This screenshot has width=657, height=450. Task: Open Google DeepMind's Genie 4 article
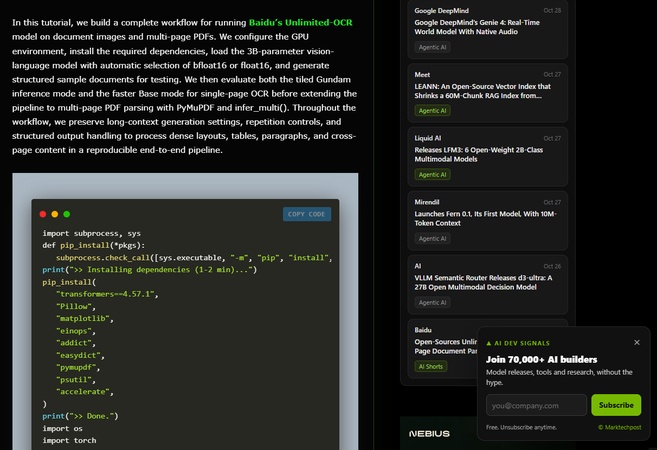tap(477, 27)
